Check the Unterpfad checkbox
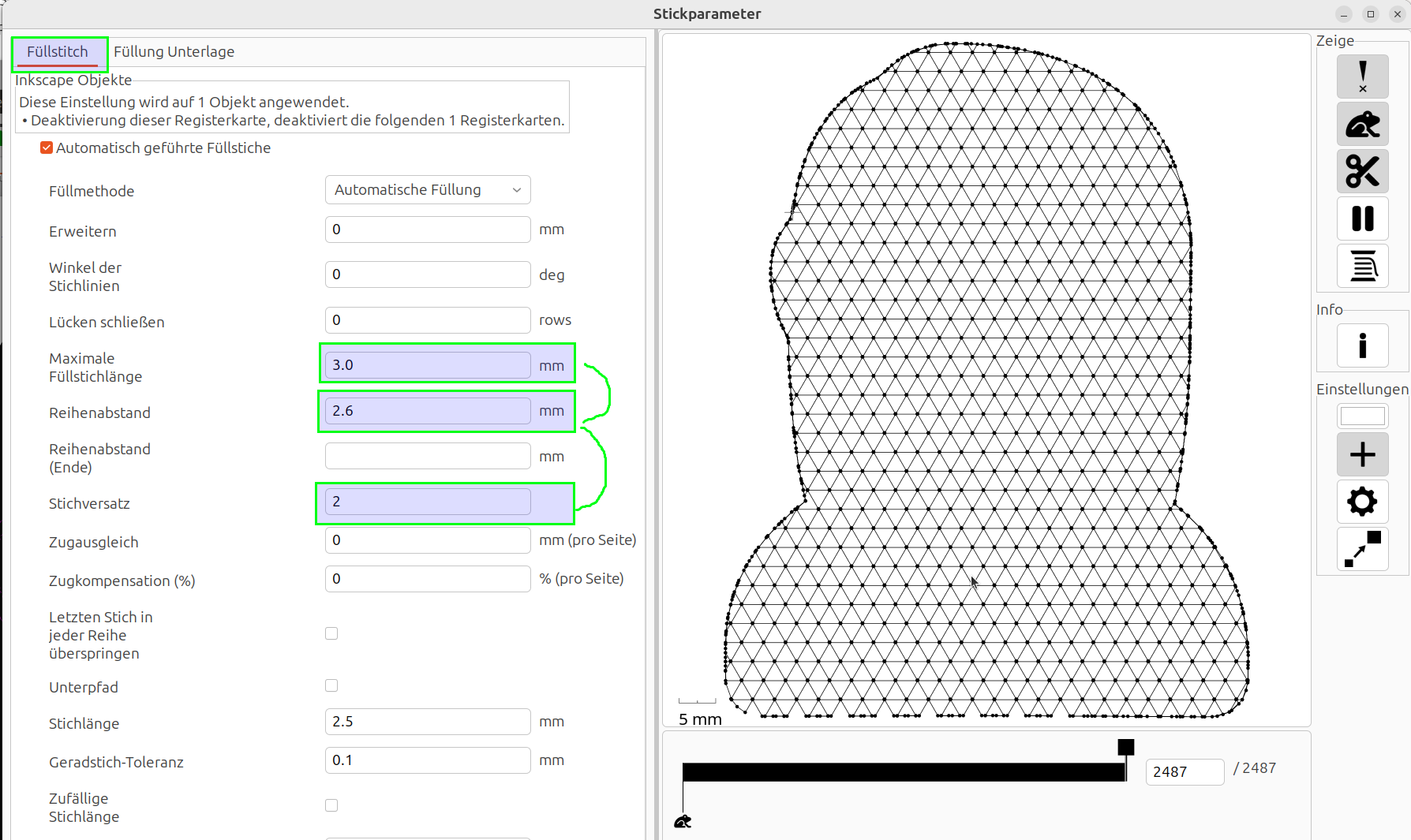This screenshot has height=840, width=1411. (331, 686)
